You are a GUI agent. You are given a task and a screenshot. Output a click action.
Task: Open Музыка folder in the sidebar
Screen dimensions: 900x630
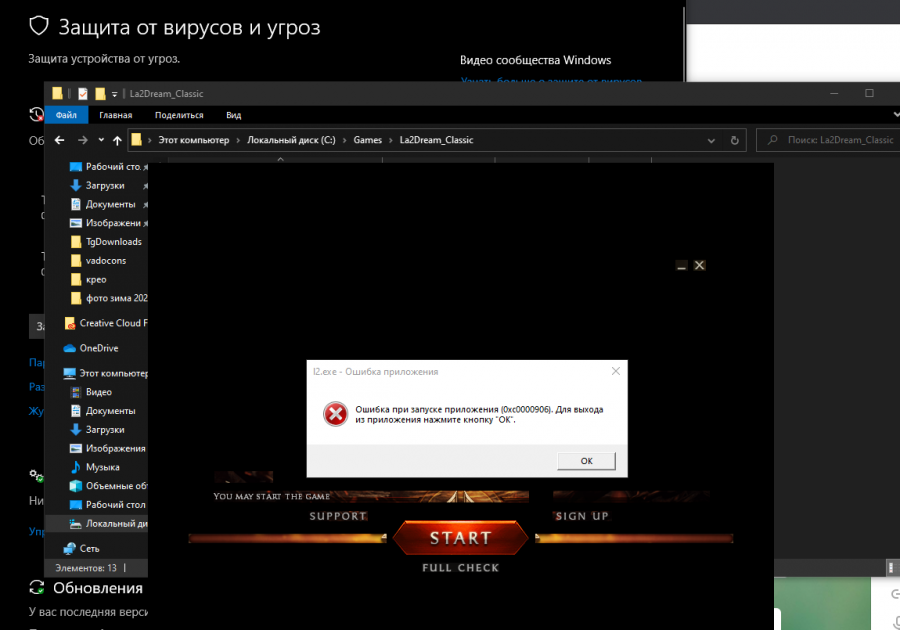[x=102, y=467]
